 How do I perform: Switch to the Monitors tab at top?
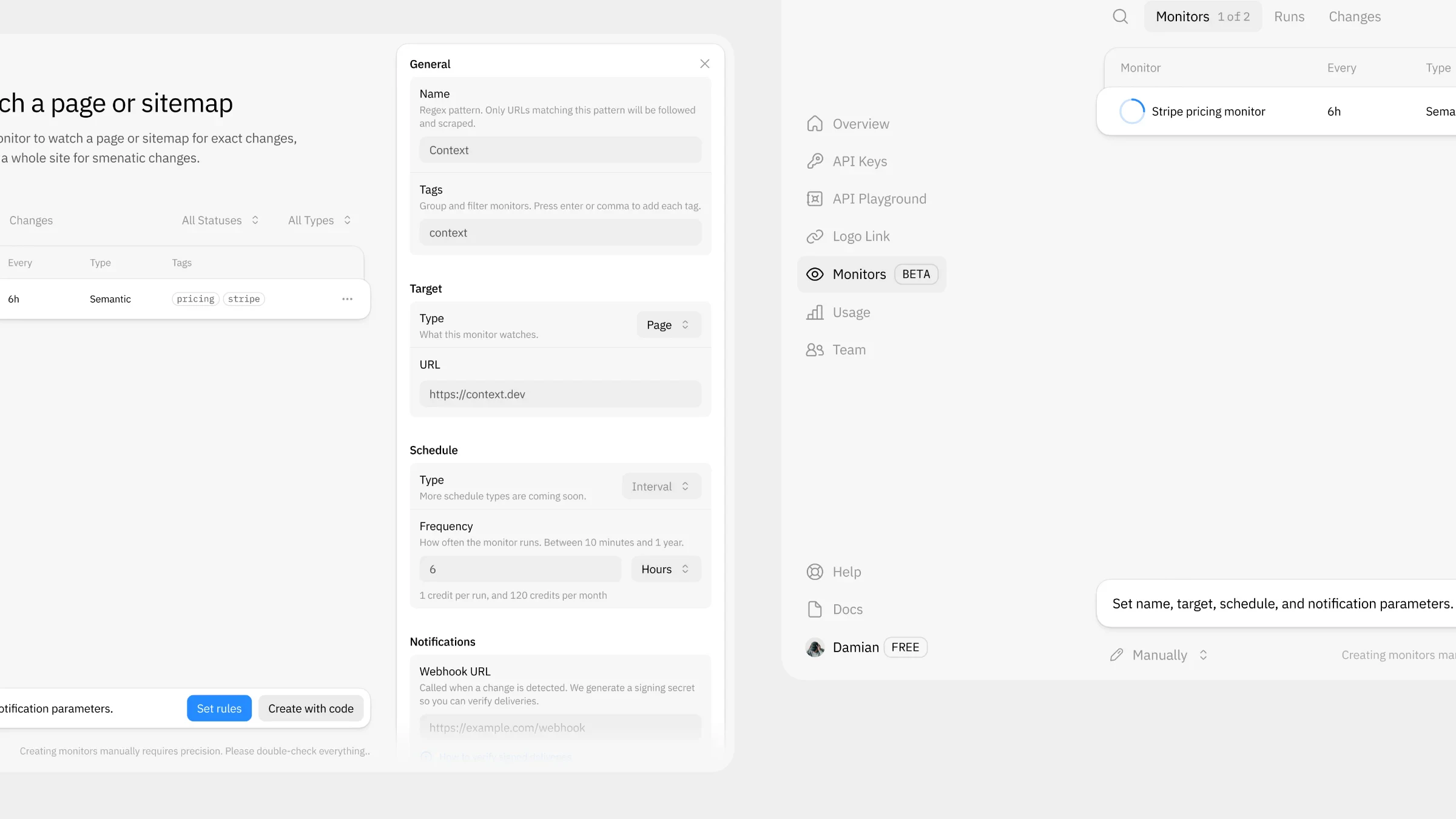(x=1202, y=16)
